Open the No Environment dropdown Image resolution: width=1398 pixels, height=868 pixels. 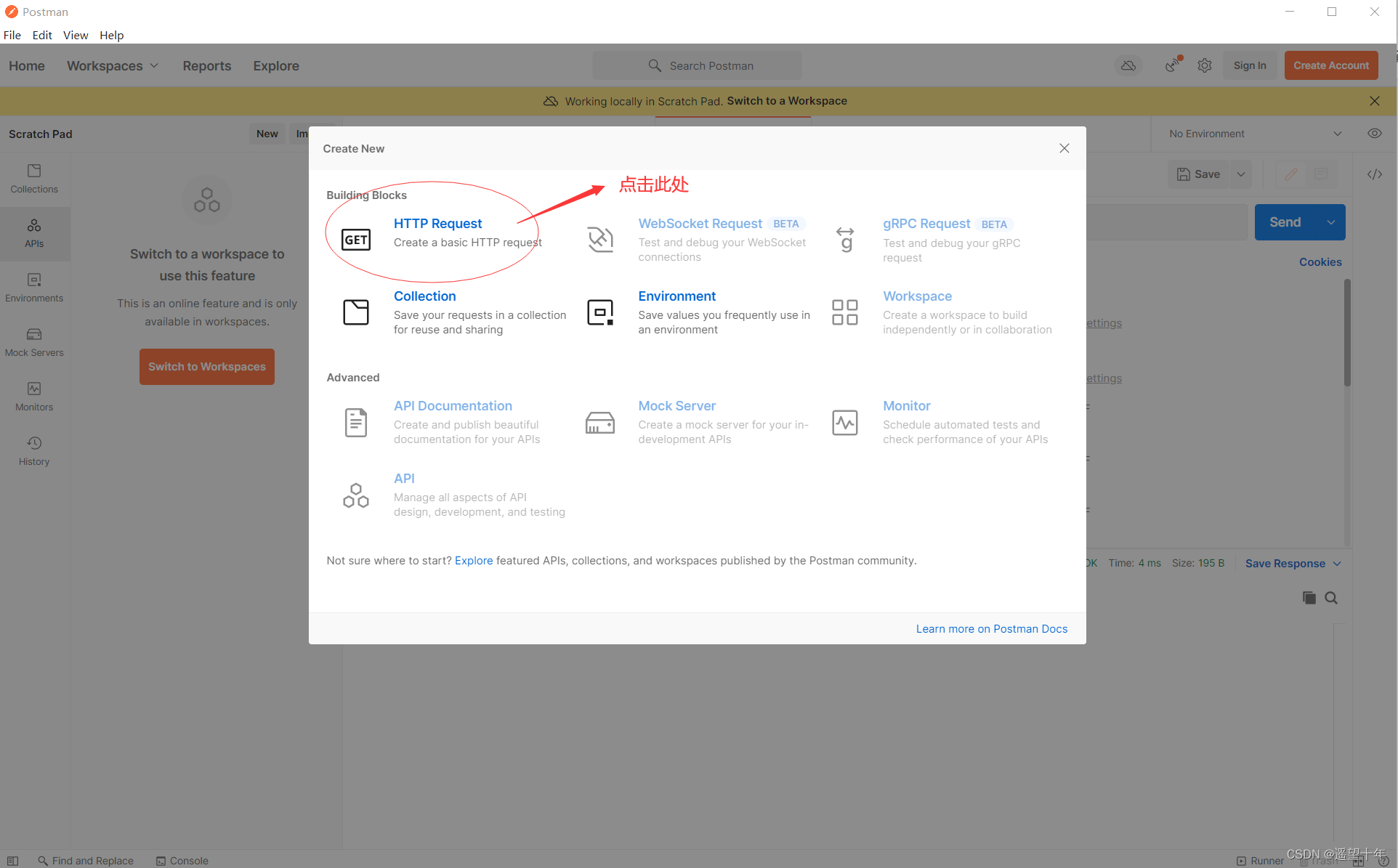(1254, 134)
